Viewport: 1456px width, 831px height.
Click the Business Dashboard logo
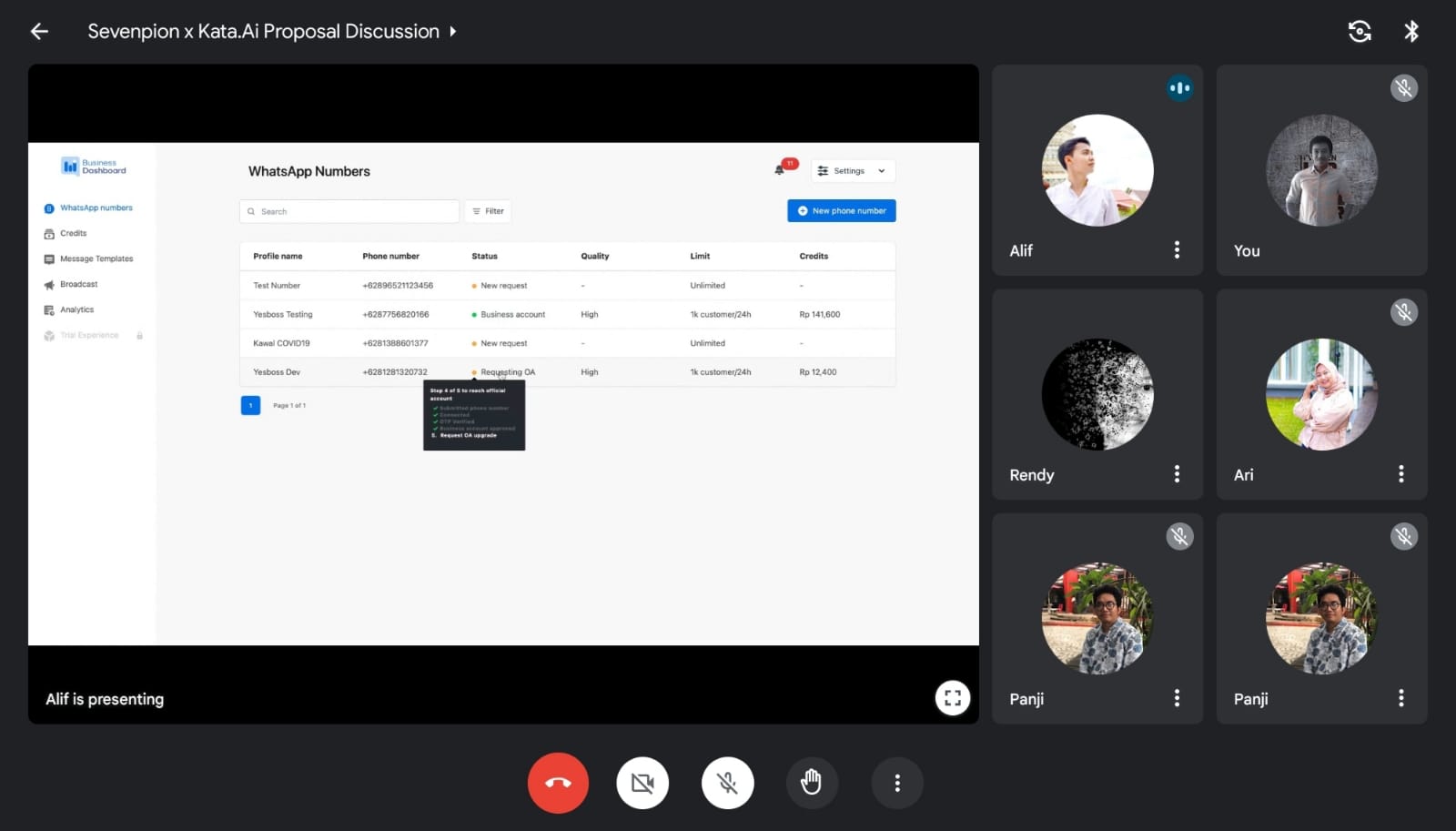click(94, 167)
